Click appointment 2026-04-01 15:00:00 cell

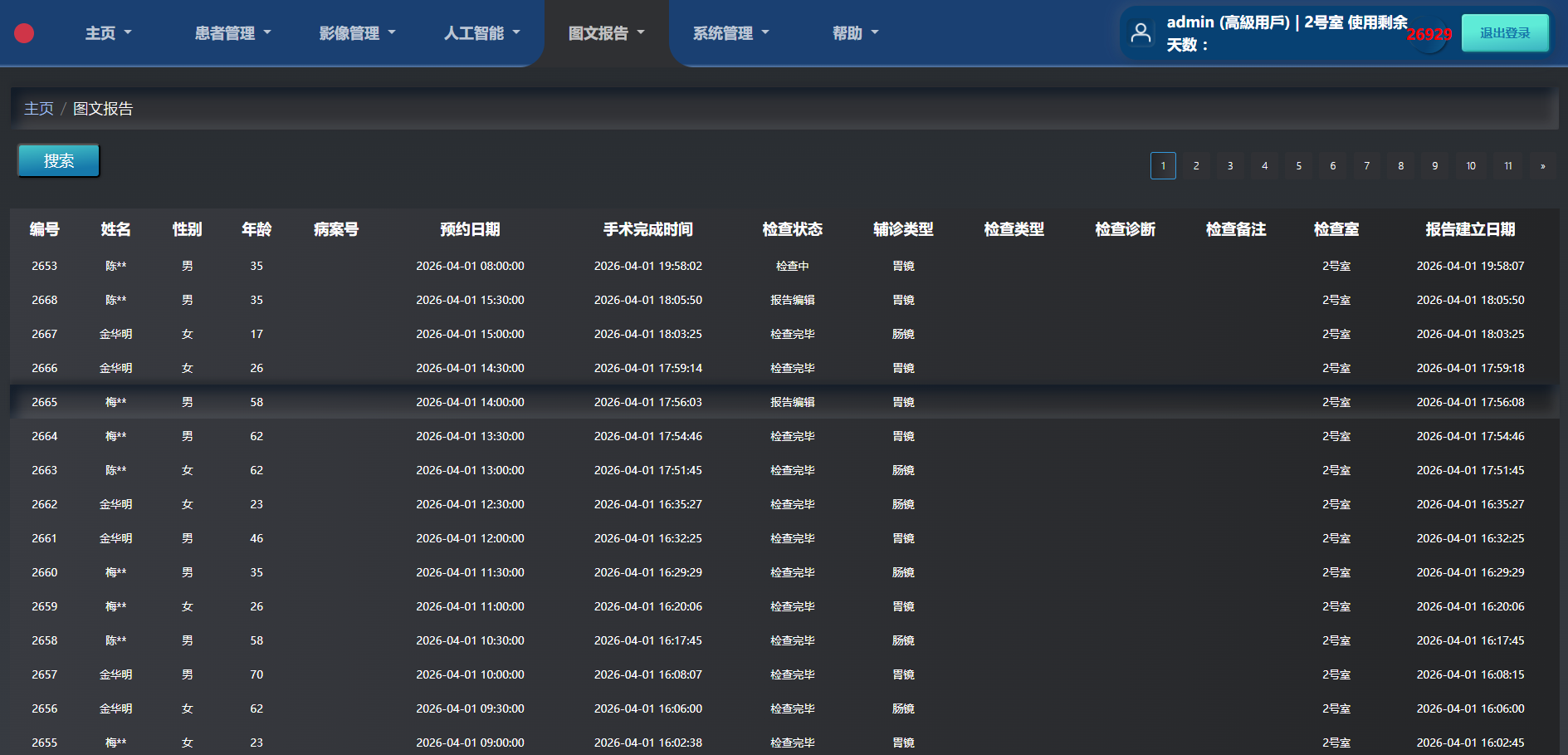(x=470, y=334)
